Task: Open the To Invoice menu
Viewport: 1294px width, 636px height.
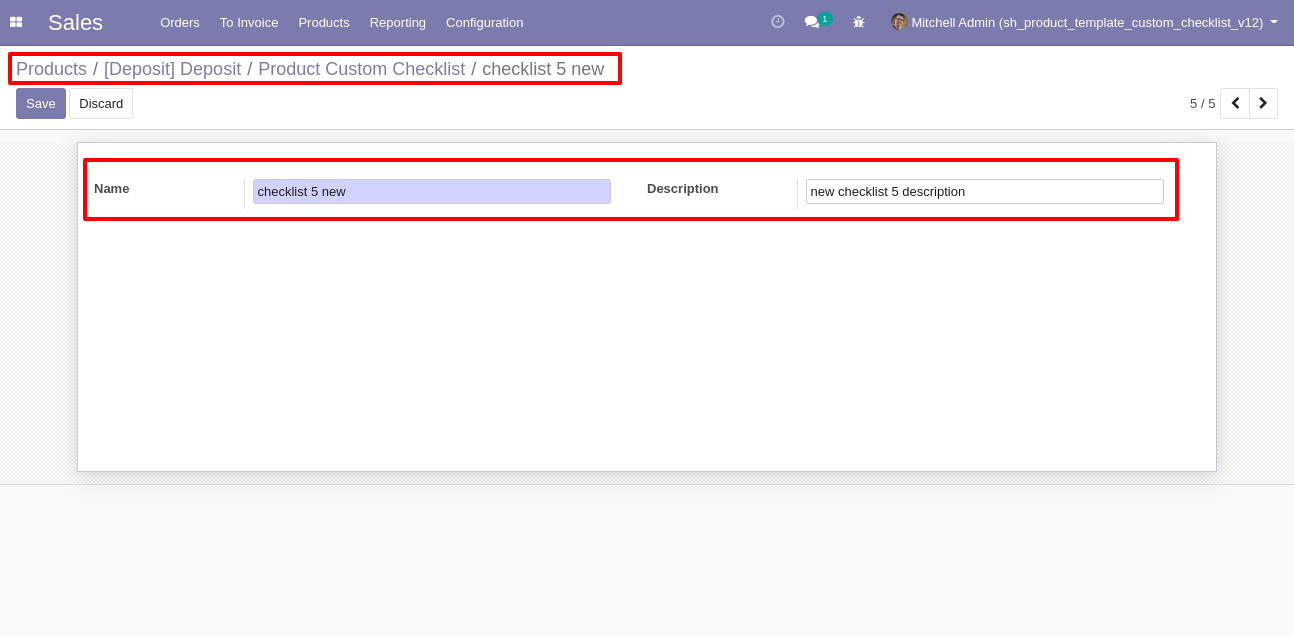Action: point(249,22)
